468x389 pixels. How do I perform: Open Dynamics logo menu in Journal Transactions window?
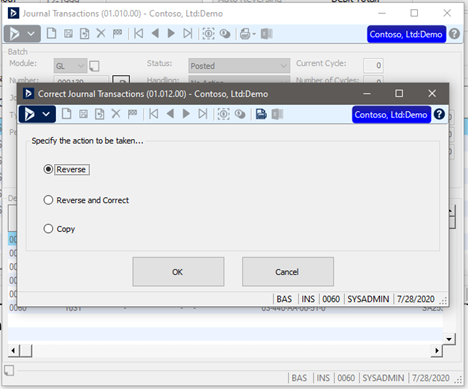(x=22, y=34)
